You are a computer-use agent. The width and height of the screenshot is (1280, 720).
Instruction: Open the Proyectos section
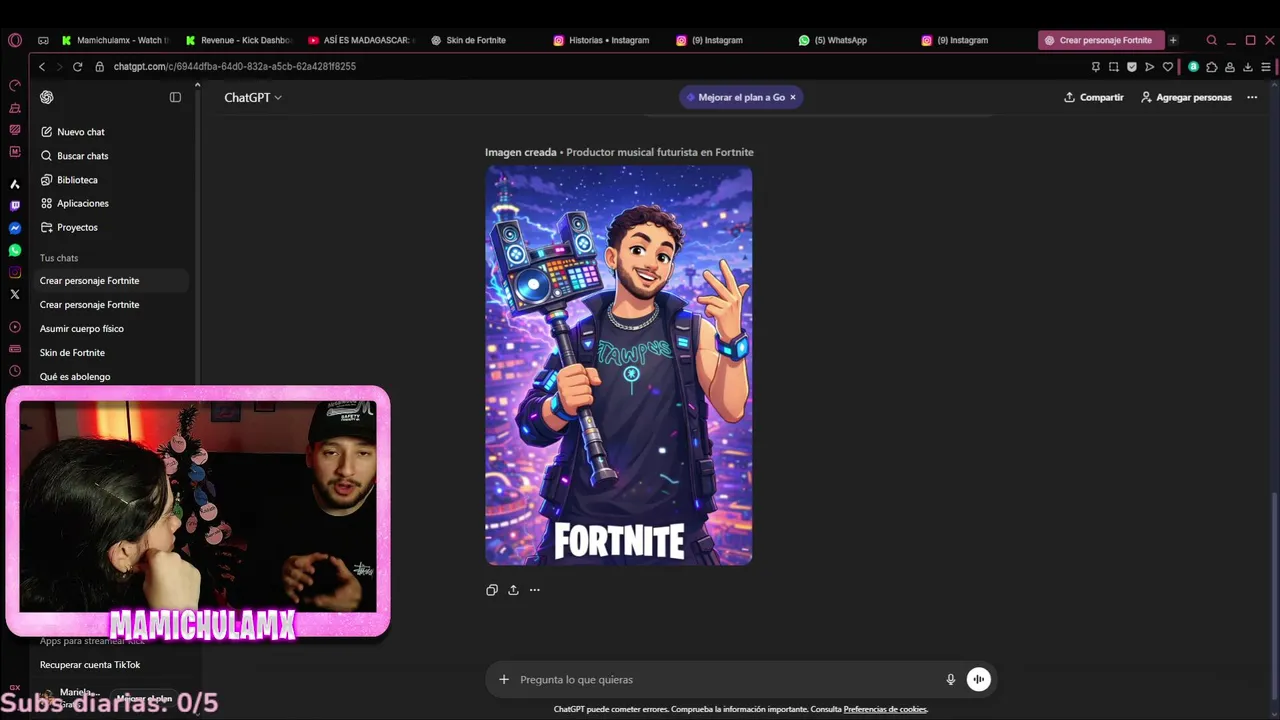69,227
